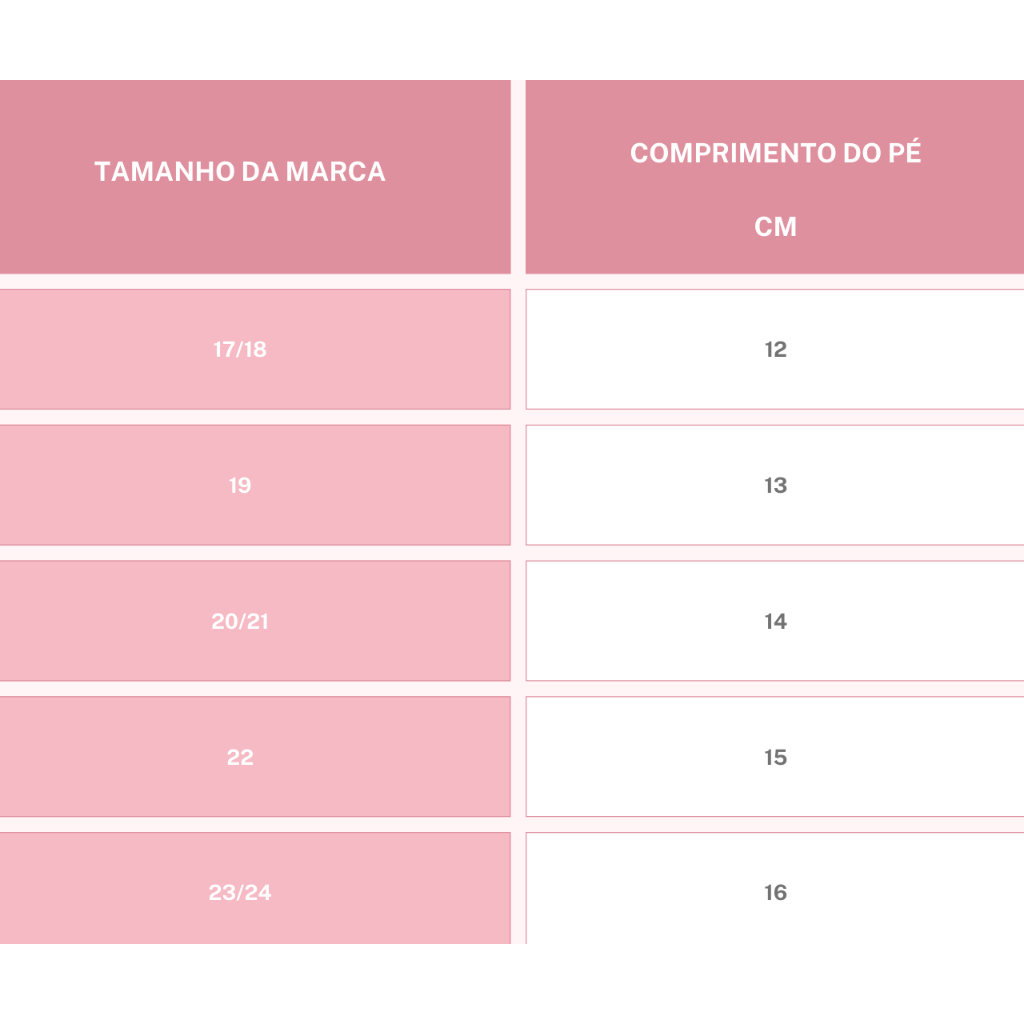Click the foot length value for size 22
This screenshot has height=1024, width=1024.
point(775,758)
